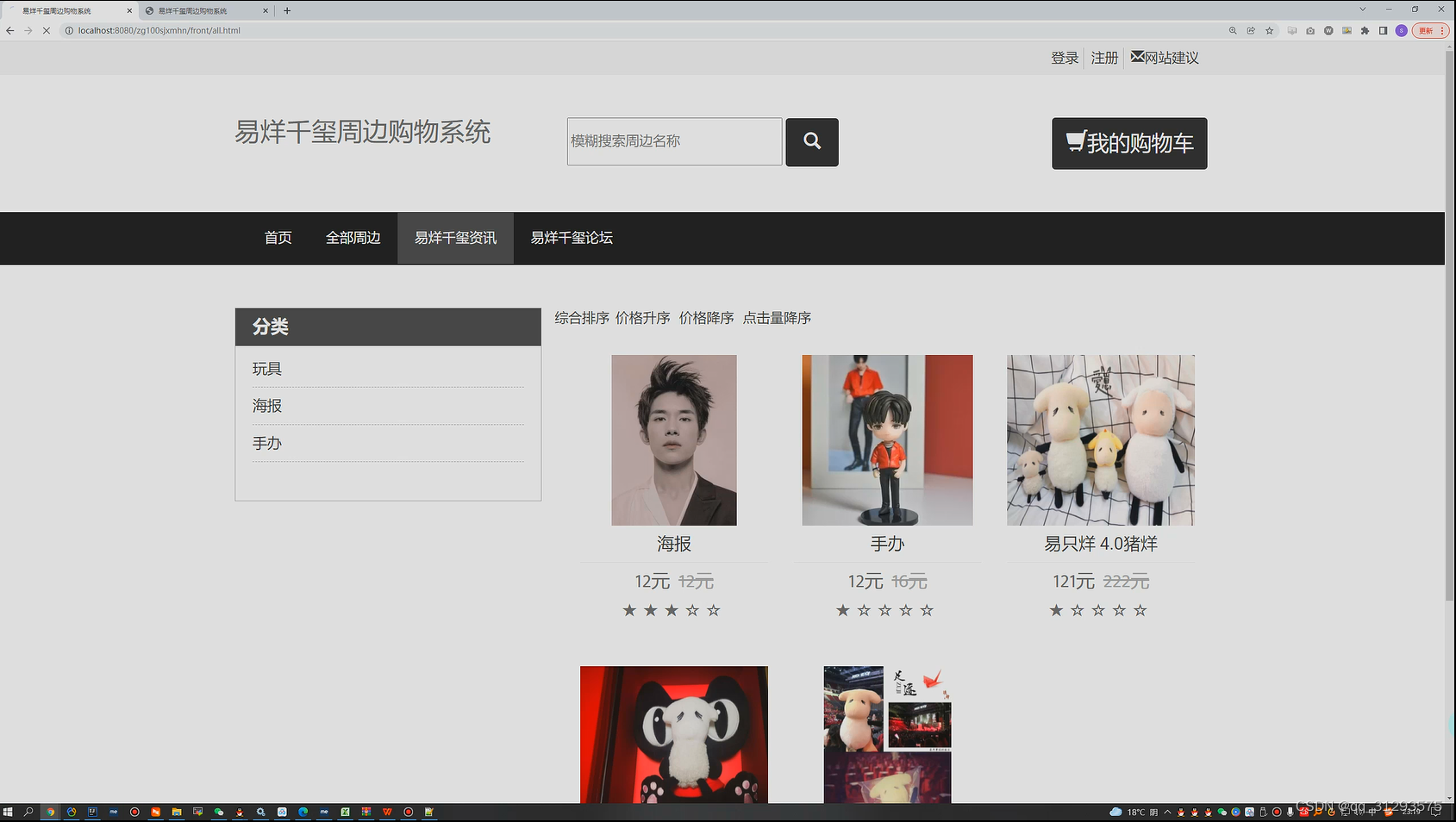Open the red background plush toy thumbnail
The height and width of the screenshot is (822, 1456).
674,734
